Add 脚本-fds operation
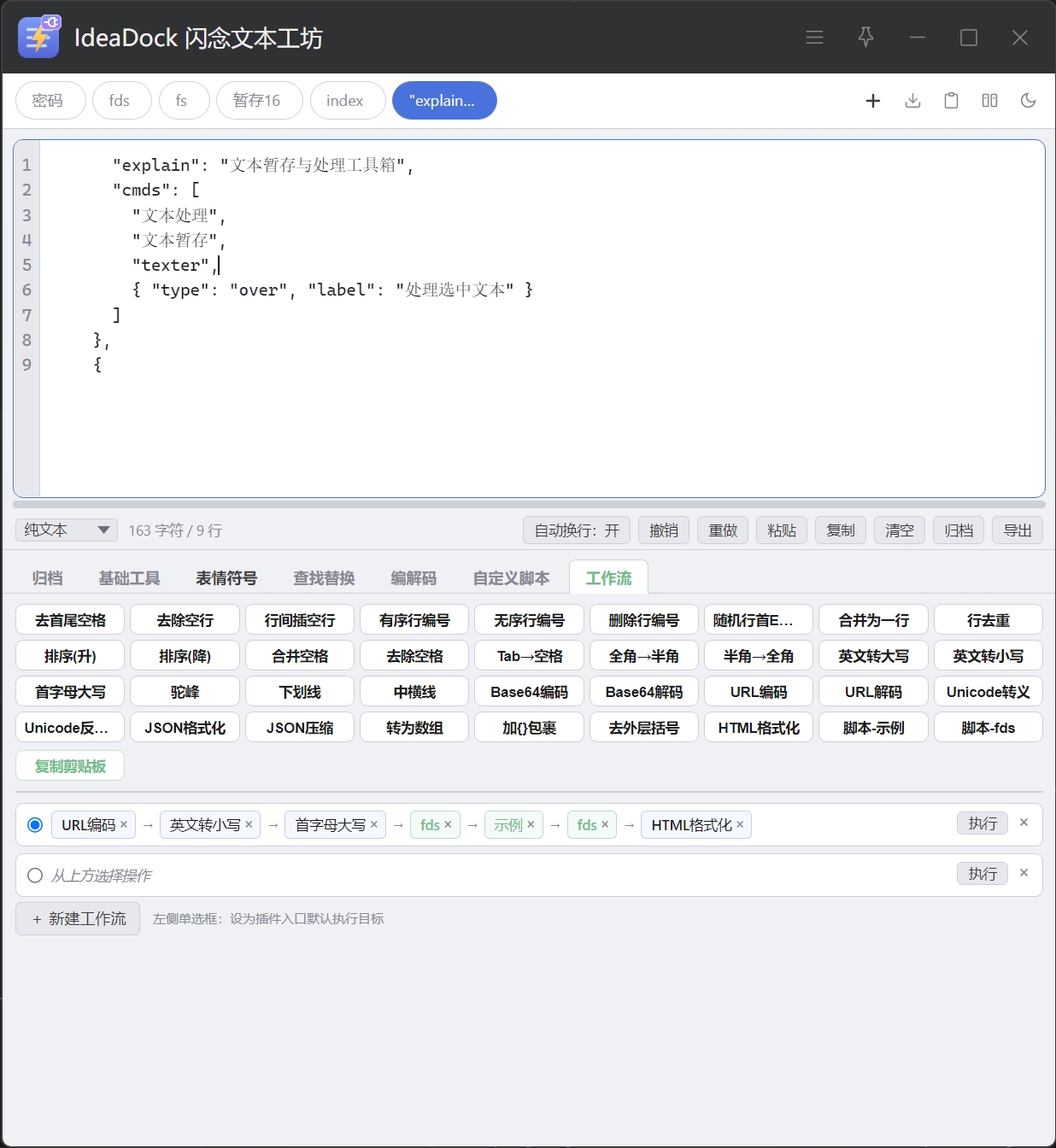 [989, 728]
